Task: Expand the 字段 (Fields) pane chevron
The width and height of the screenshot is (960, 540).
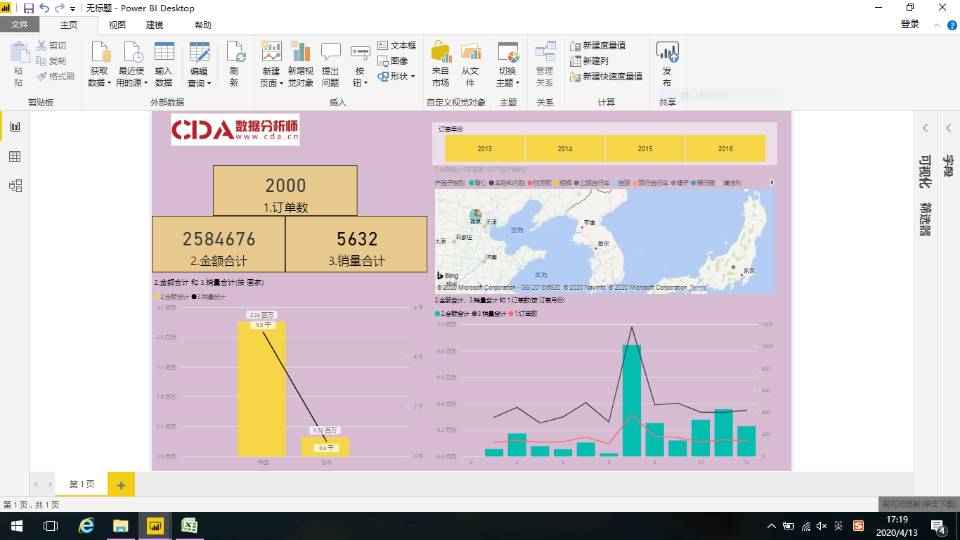Action: [x=948, y=128]
